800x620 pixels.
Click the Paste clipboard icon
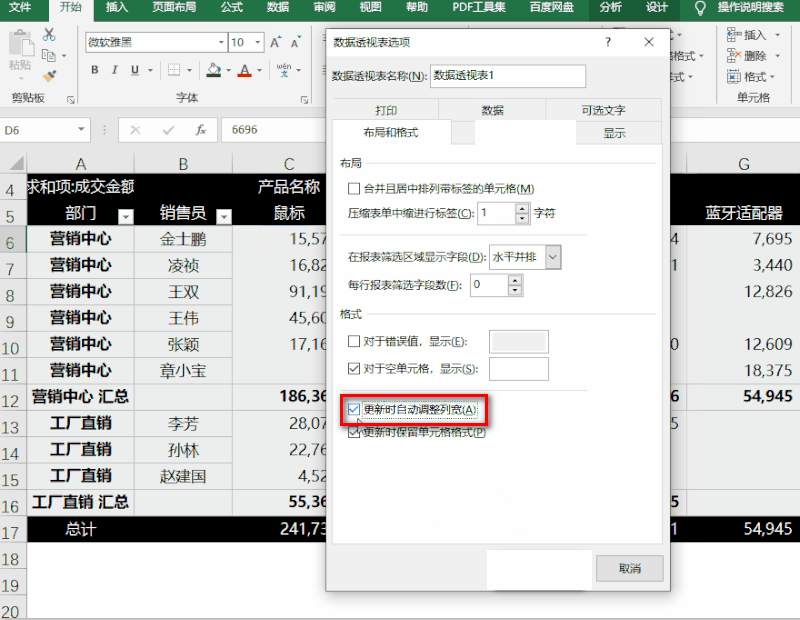(x=20, y=43)
